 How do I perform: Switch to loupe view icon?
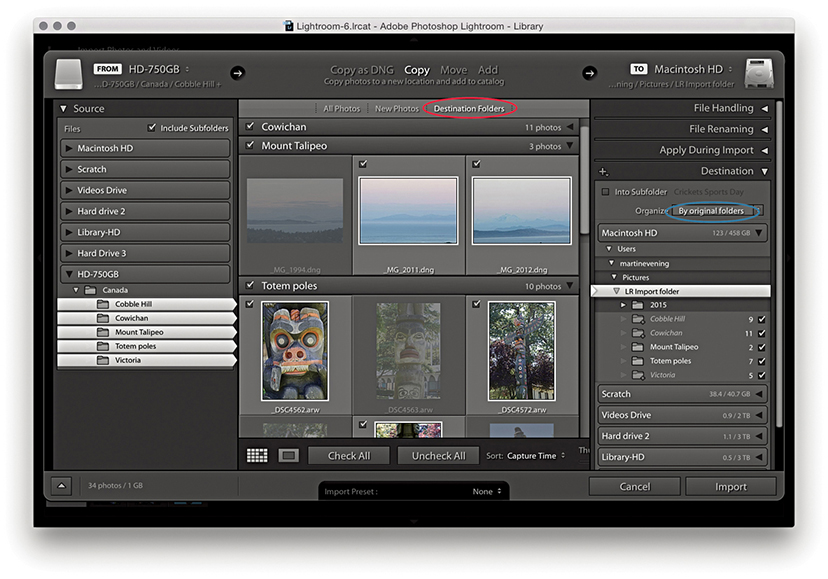pyautogui.click(x=288, y=455)
